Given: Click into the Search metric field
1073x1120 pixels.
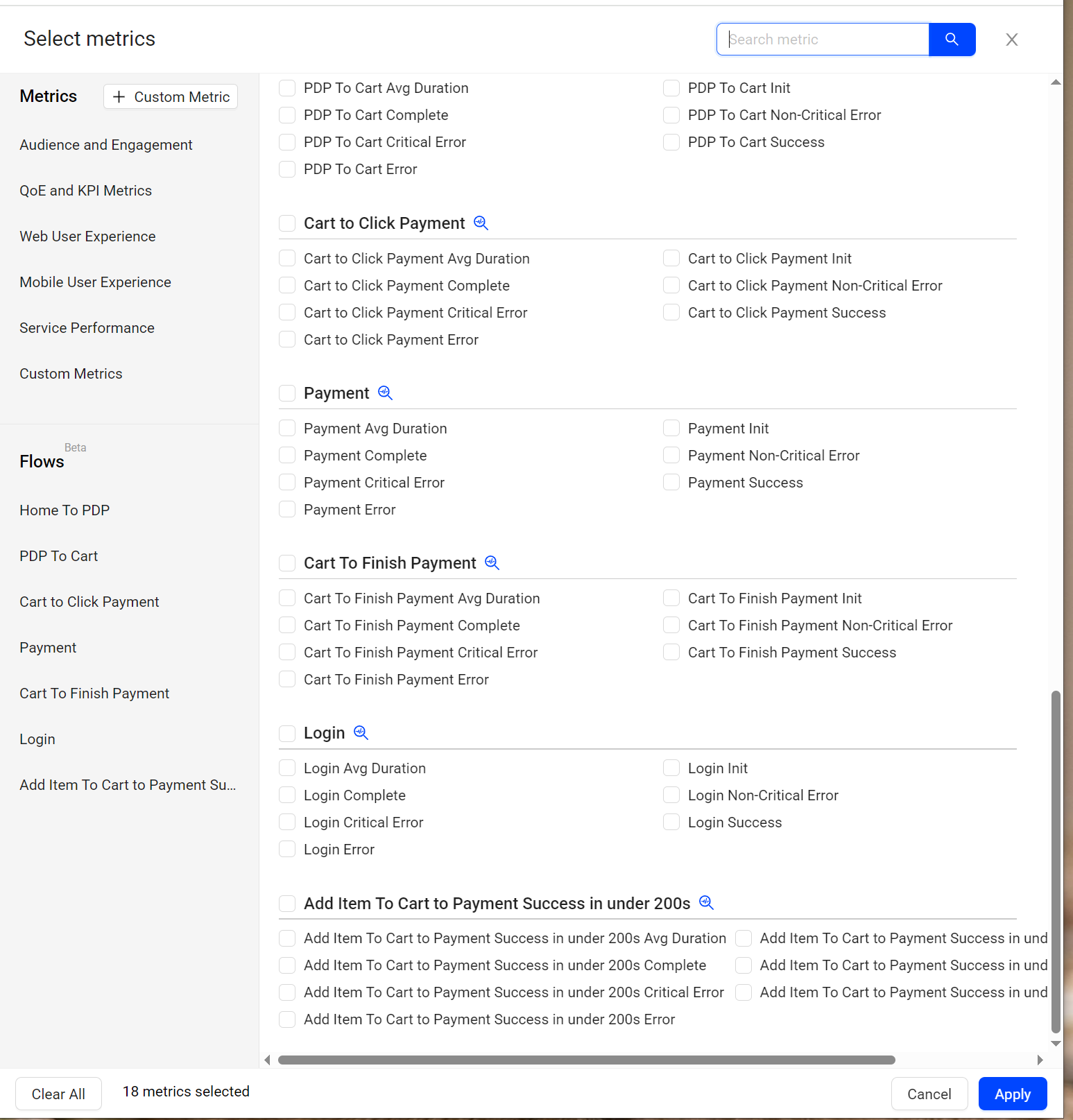Looking at the screenshot, I should click(823, 40).
